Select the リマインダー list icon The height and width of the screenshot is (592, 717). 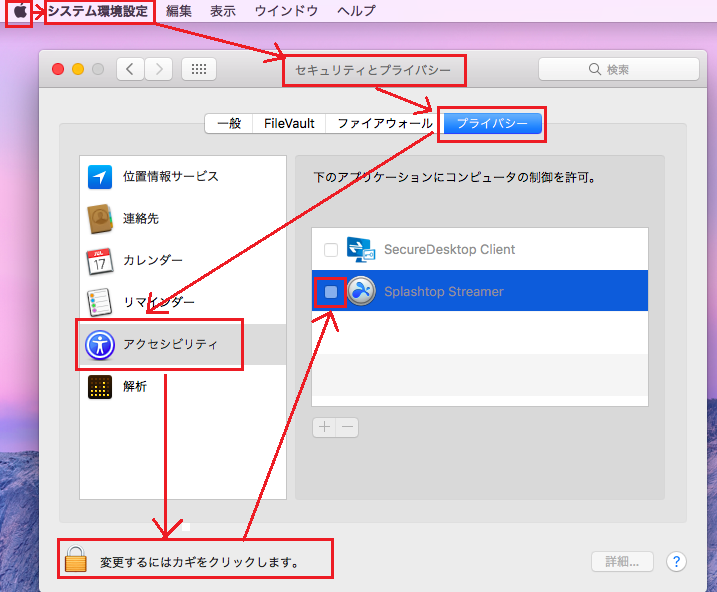[100, 302]
